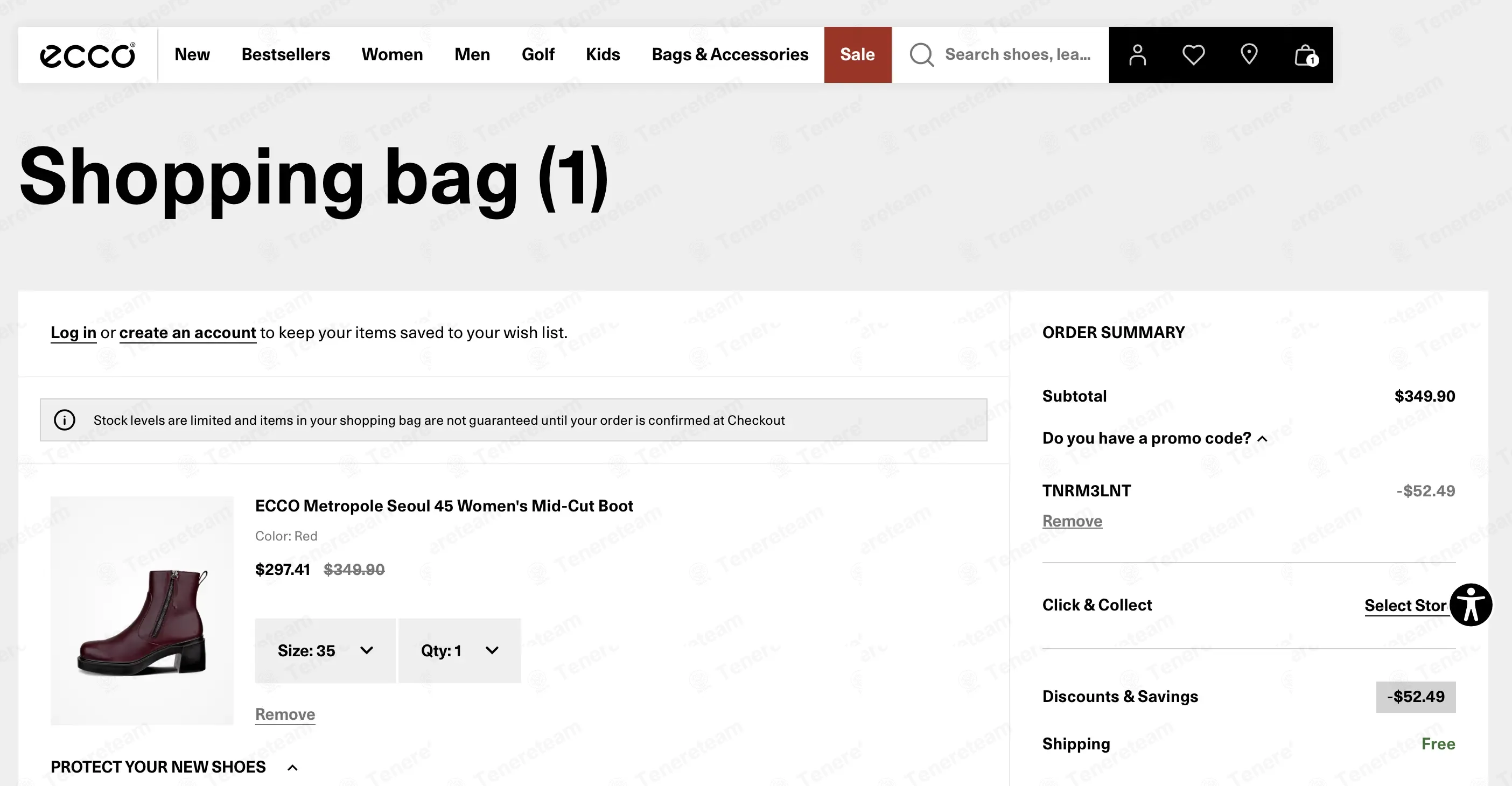This screenshot has width=1512, height=786.
Task: Open the Kids menu
Action: 603,54
